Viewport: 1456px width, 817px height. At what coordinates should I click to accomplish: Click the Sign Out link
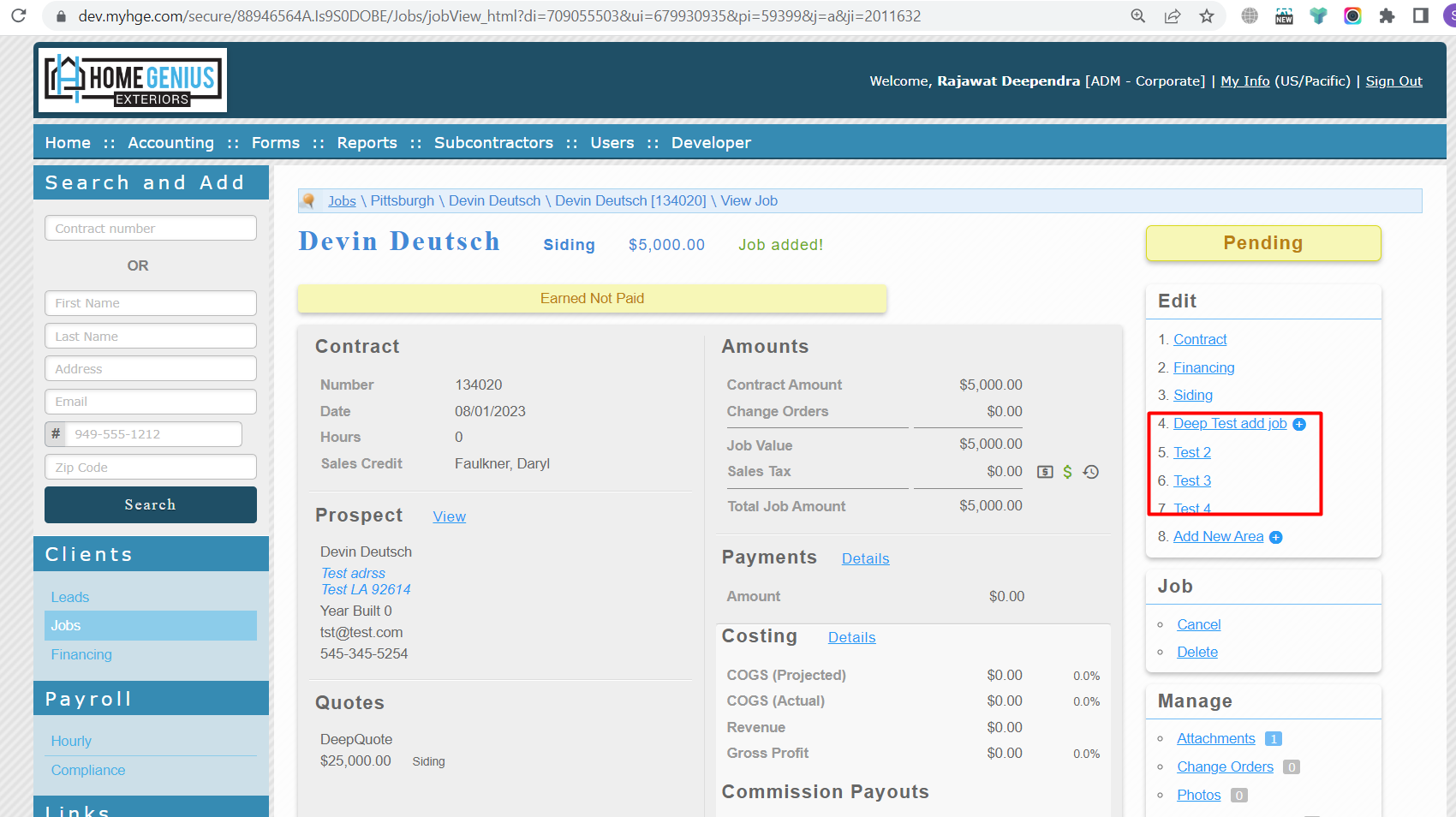click(x=1393, y=81)
